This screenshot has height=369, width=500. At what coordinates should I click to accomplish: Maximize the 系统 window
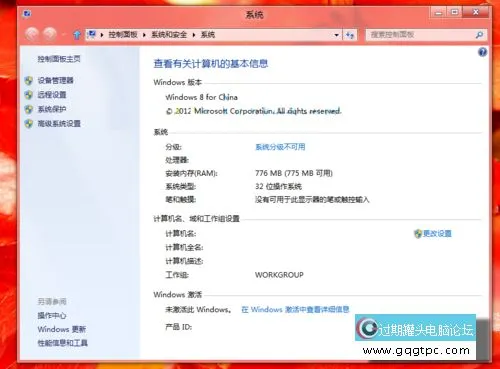click(454, 13)
